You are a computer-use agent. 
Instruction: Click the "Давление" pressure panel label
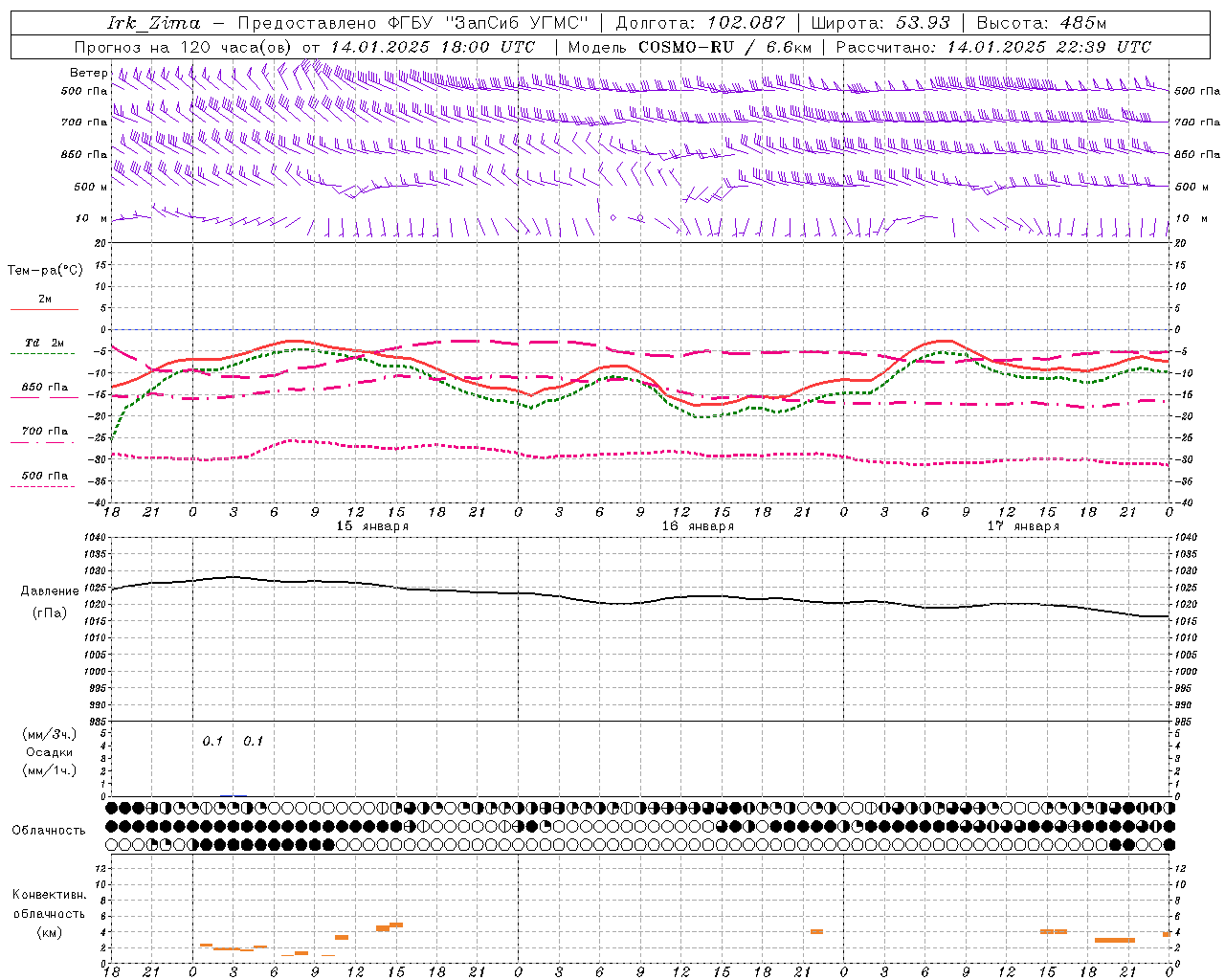pos(50,591)
